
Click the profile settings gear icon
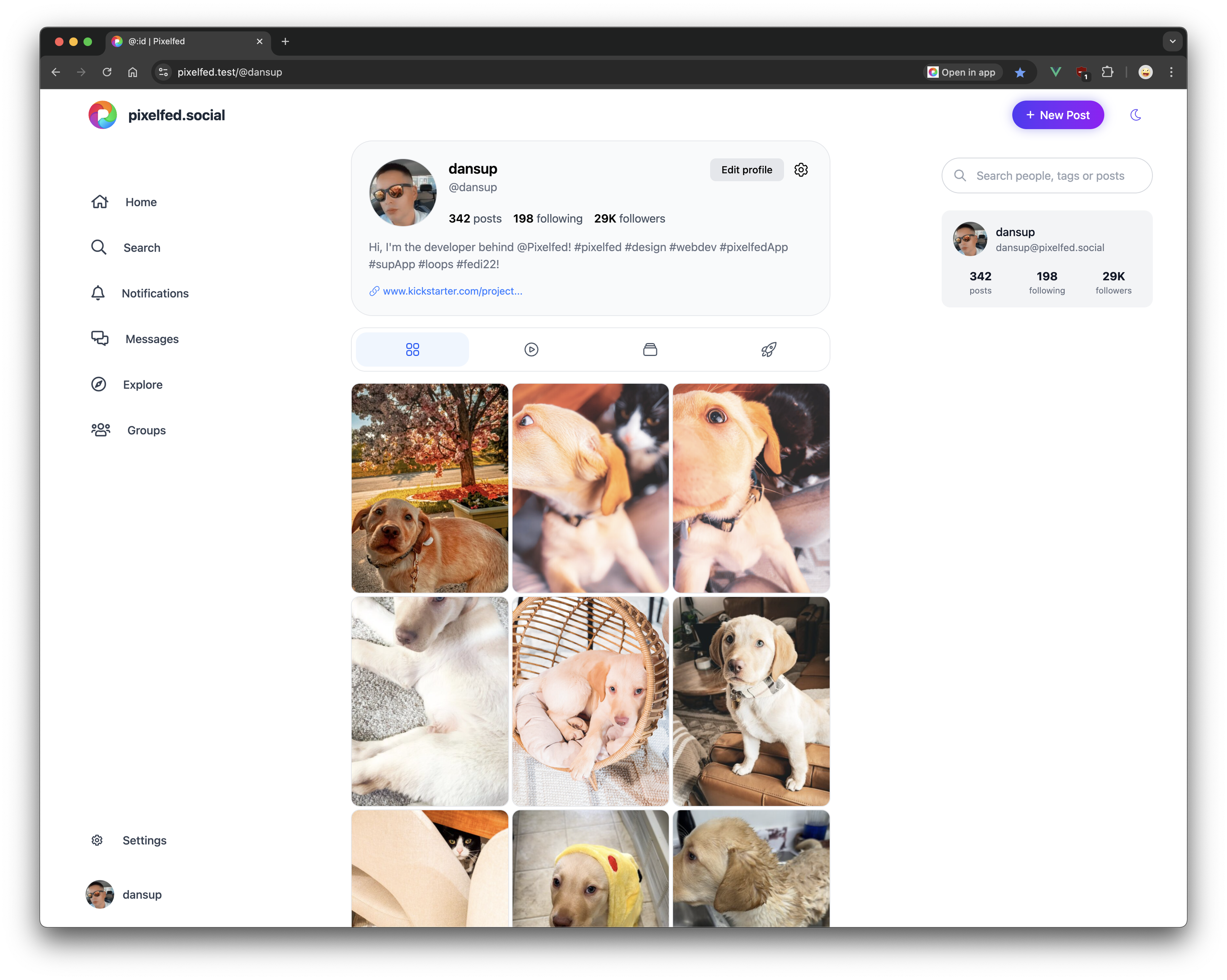pyautogui.click(x=801, y=169)
